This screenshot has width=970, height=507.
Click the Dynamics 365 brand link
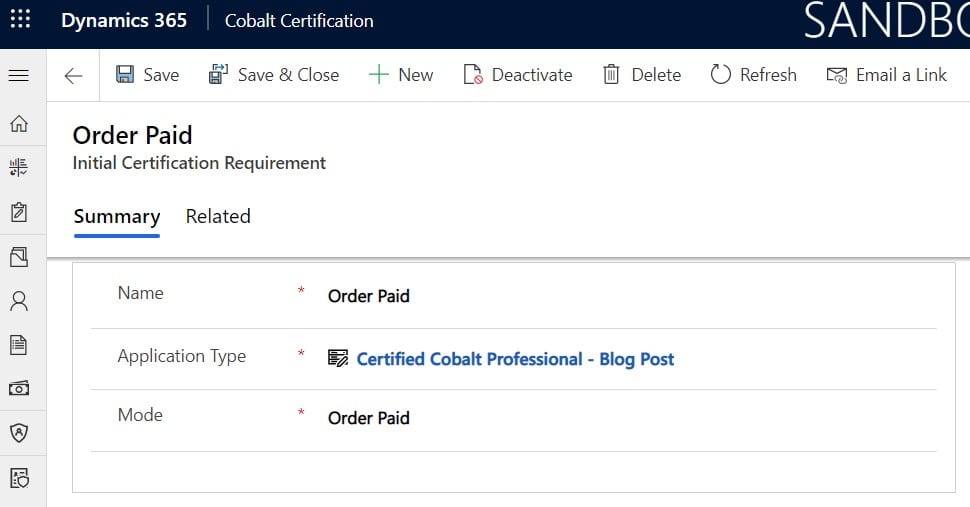pyautogui.click(x=124, y=20)
